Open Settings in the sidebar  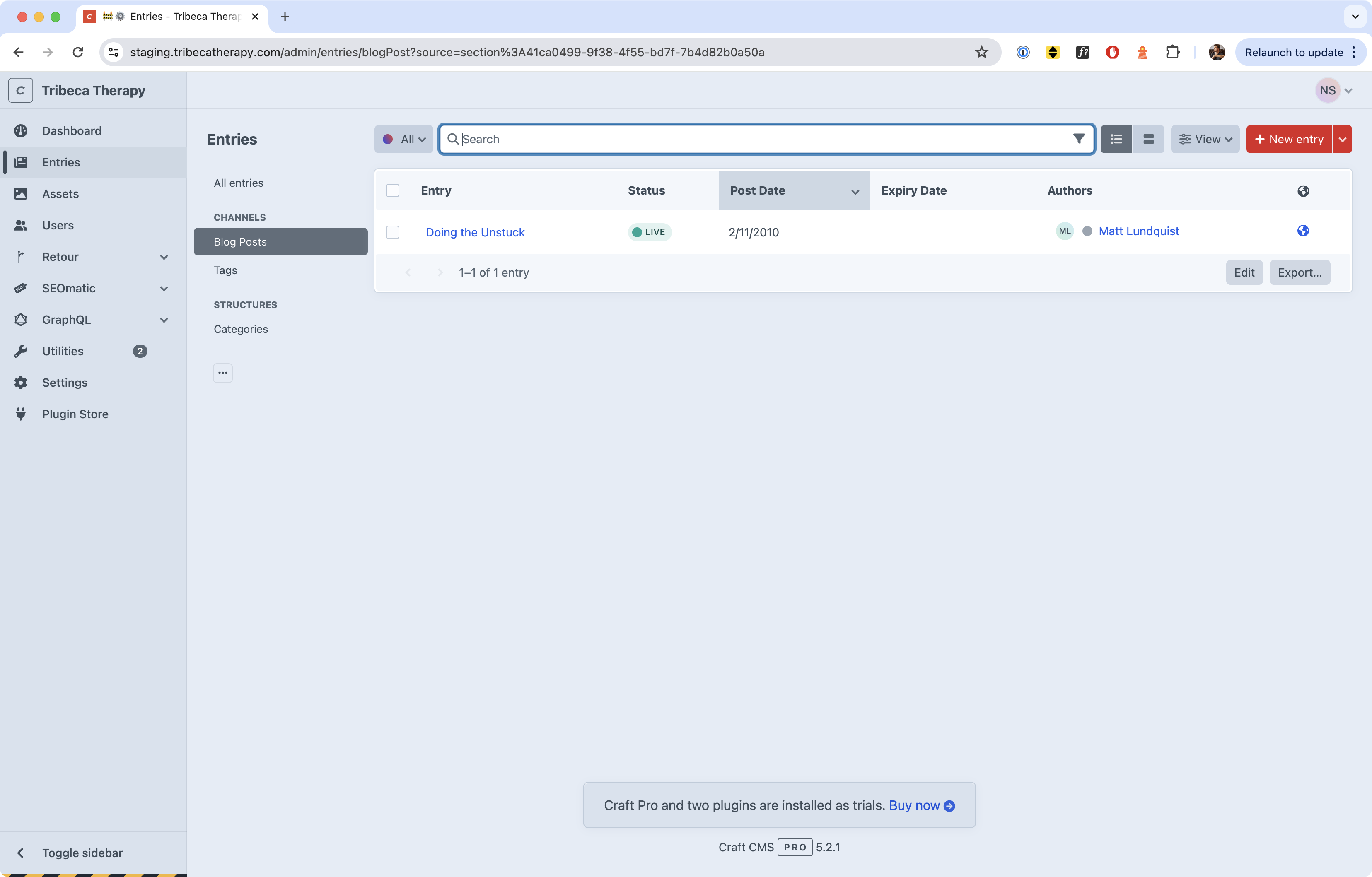94,383
